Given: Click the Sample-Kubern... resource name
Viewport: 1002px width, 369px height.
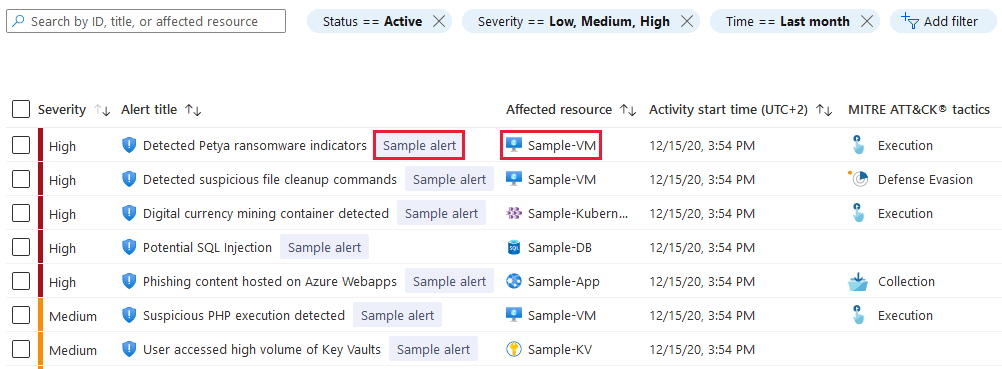Looking at the screenshot, I should 578,213.
